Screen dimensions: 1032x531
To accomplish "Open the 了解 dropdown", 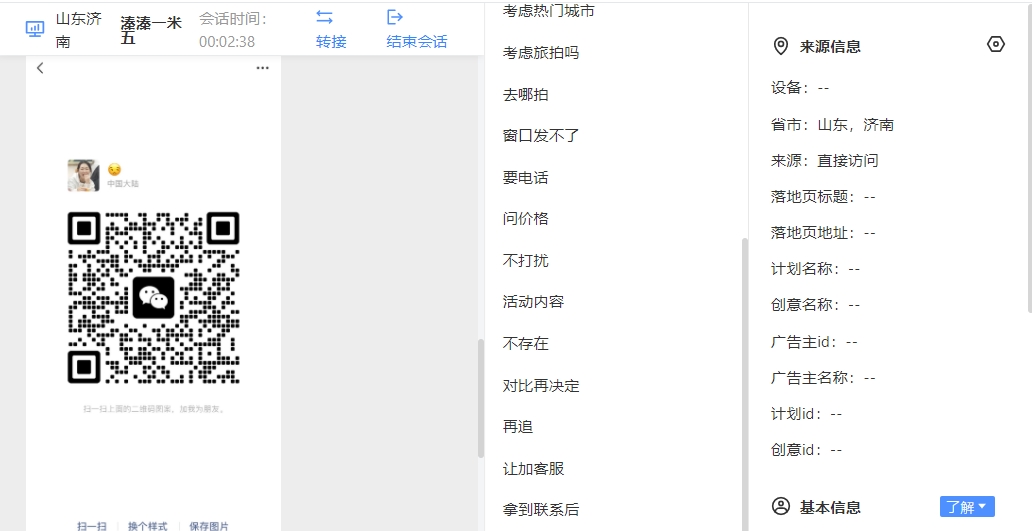I will [967, 507].
